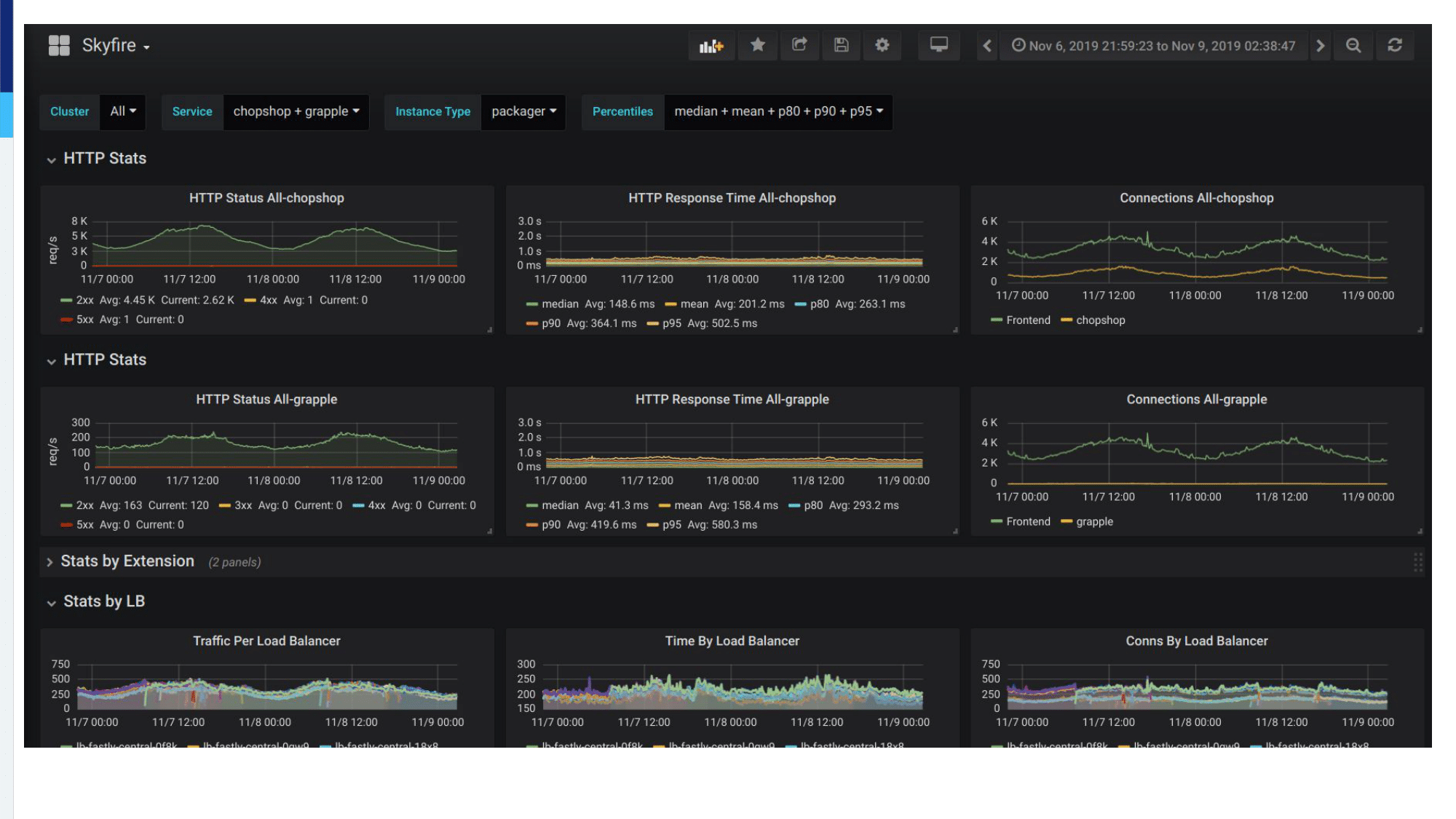Expand the Stats by Extension row
Viewport: 1456px width, 819px height.
(120, 561)
